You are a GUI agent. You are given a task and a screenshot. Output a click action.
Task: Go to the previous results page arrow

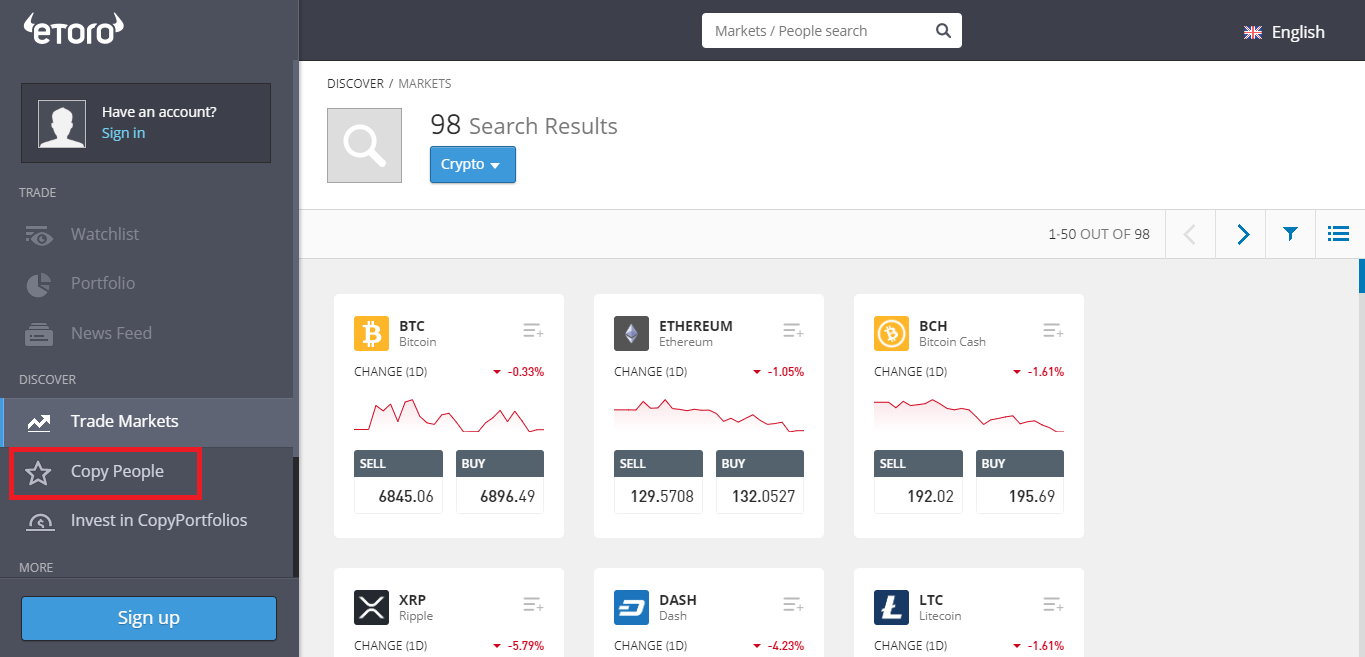(1190, 234)
